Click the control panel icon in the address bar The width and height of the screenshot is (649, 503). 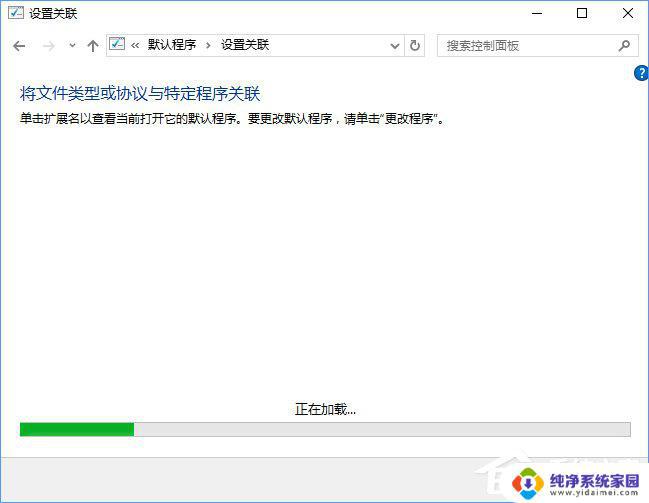click(117, 44)
